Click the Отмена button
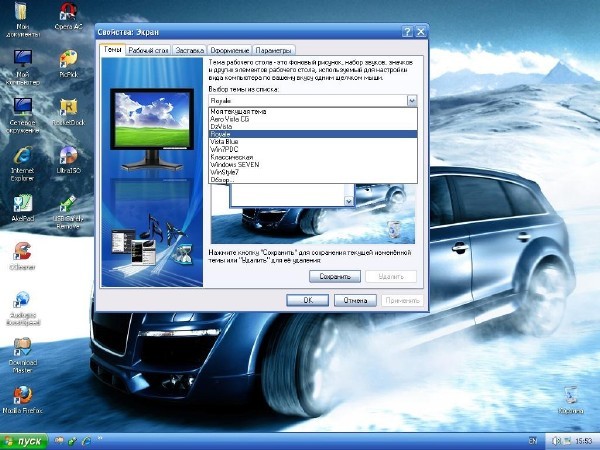This screenshot has width=600, height=450. [355, 300]
